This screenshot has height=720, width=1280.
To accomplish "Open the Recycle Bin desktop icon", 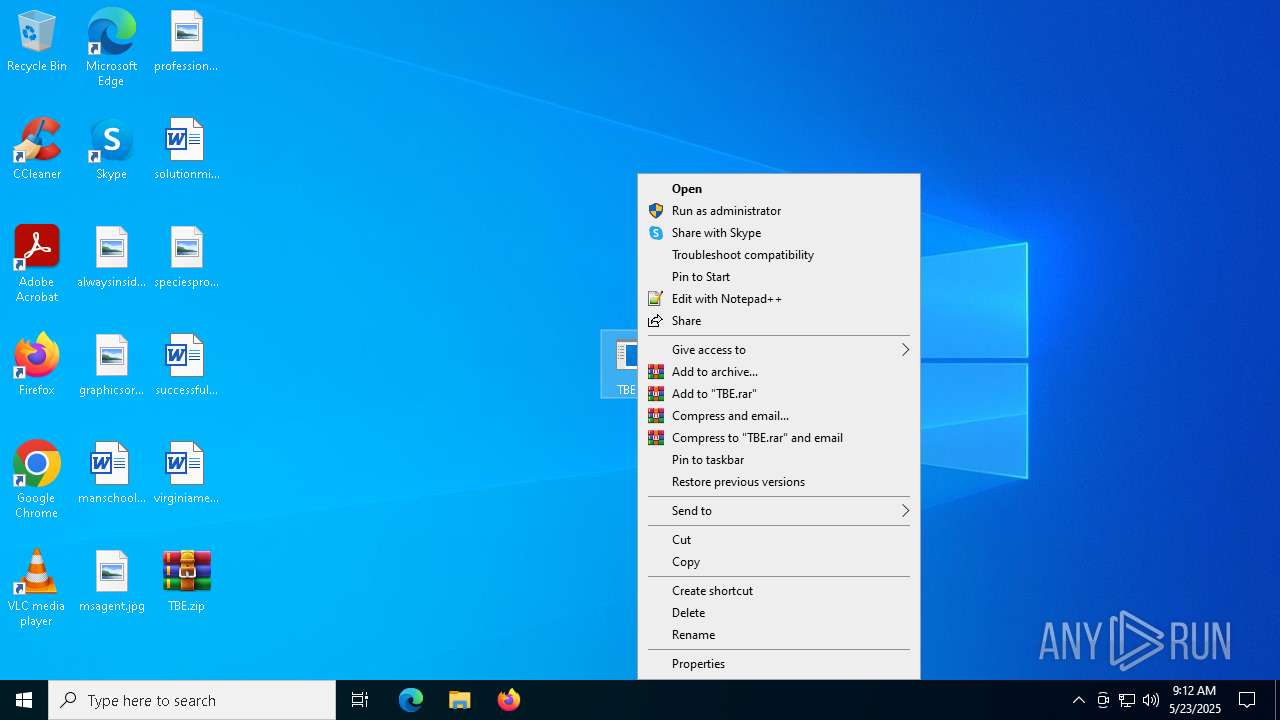I will [37, 42].
